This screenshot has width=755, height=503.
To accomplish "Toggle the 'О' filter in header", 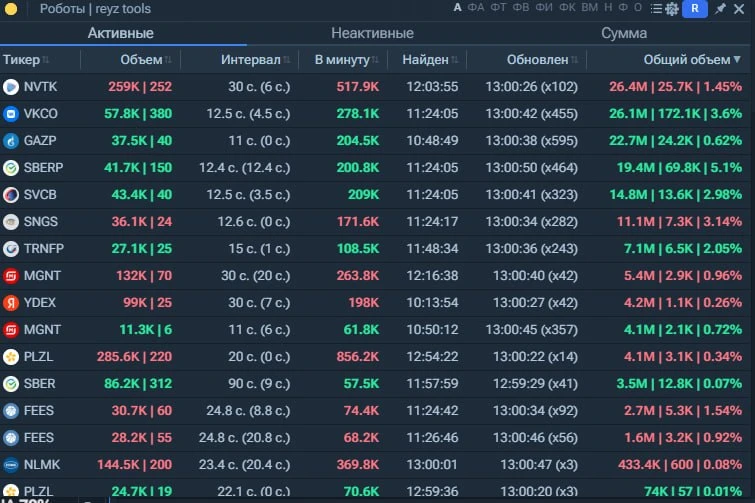I will [638, 8].
